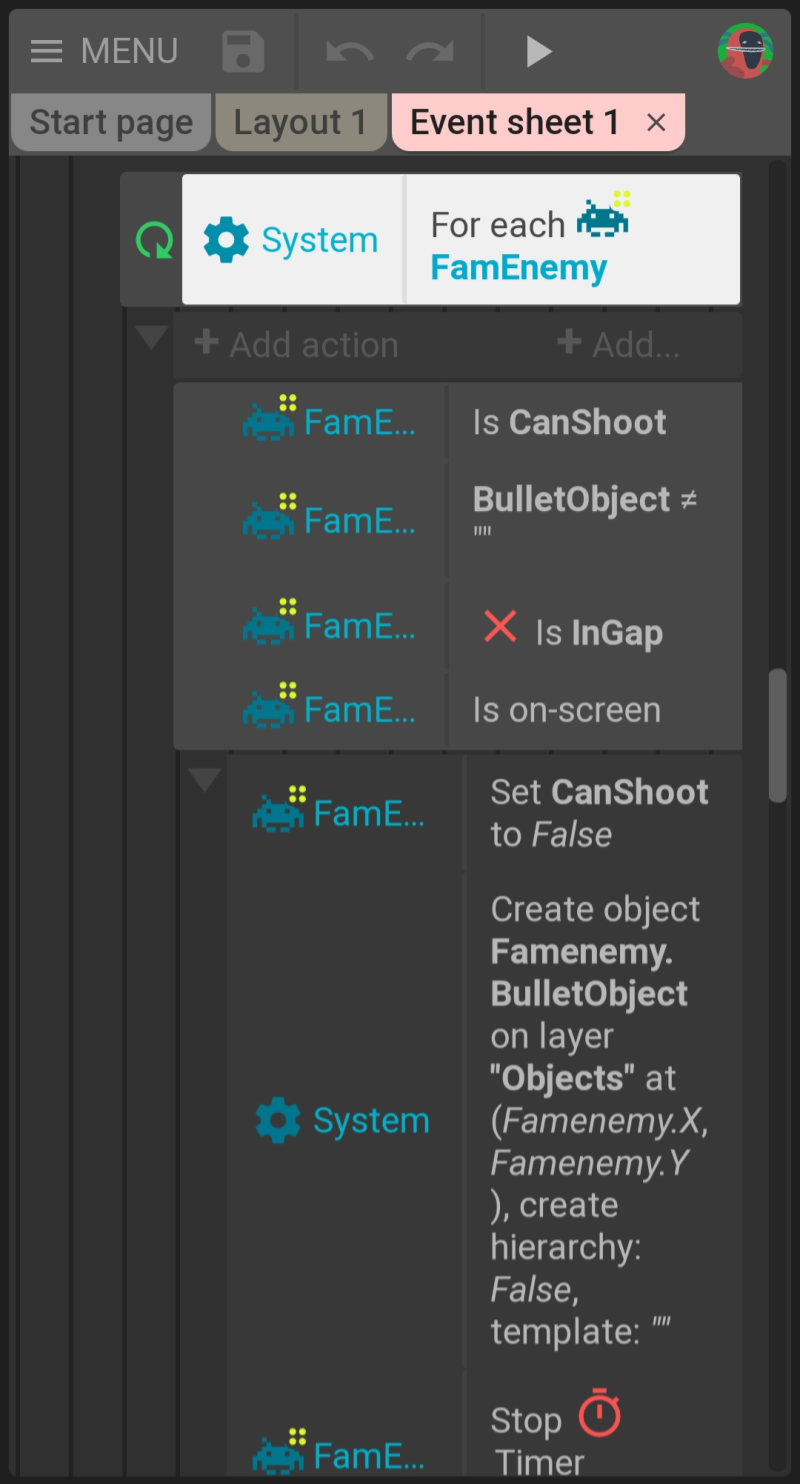Click the red Timer stopwatch icon

599,1413
